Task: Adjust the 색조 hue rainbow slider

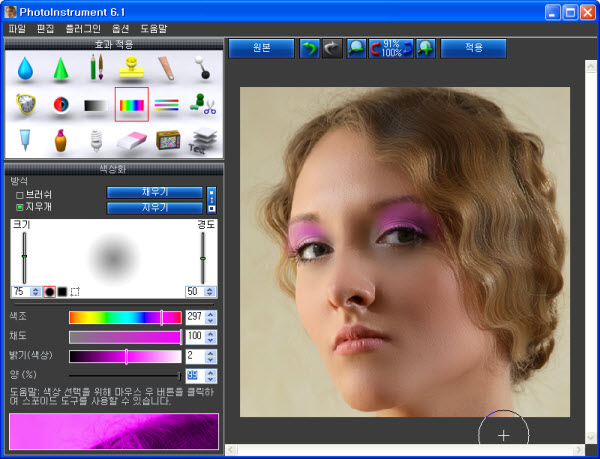Action: click(125, 317)
